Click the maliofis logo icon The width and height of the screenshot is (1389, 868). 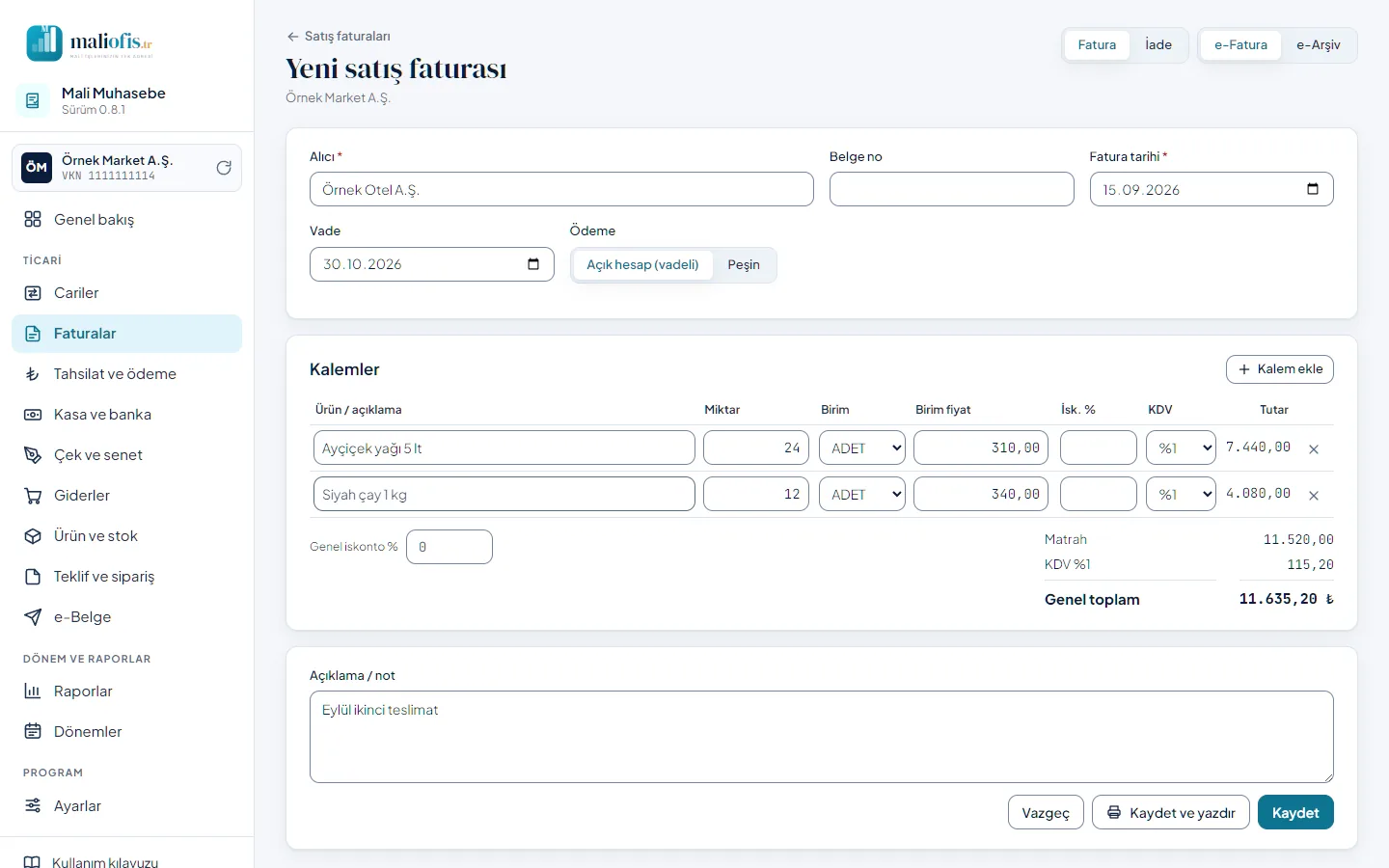point(44,43)
